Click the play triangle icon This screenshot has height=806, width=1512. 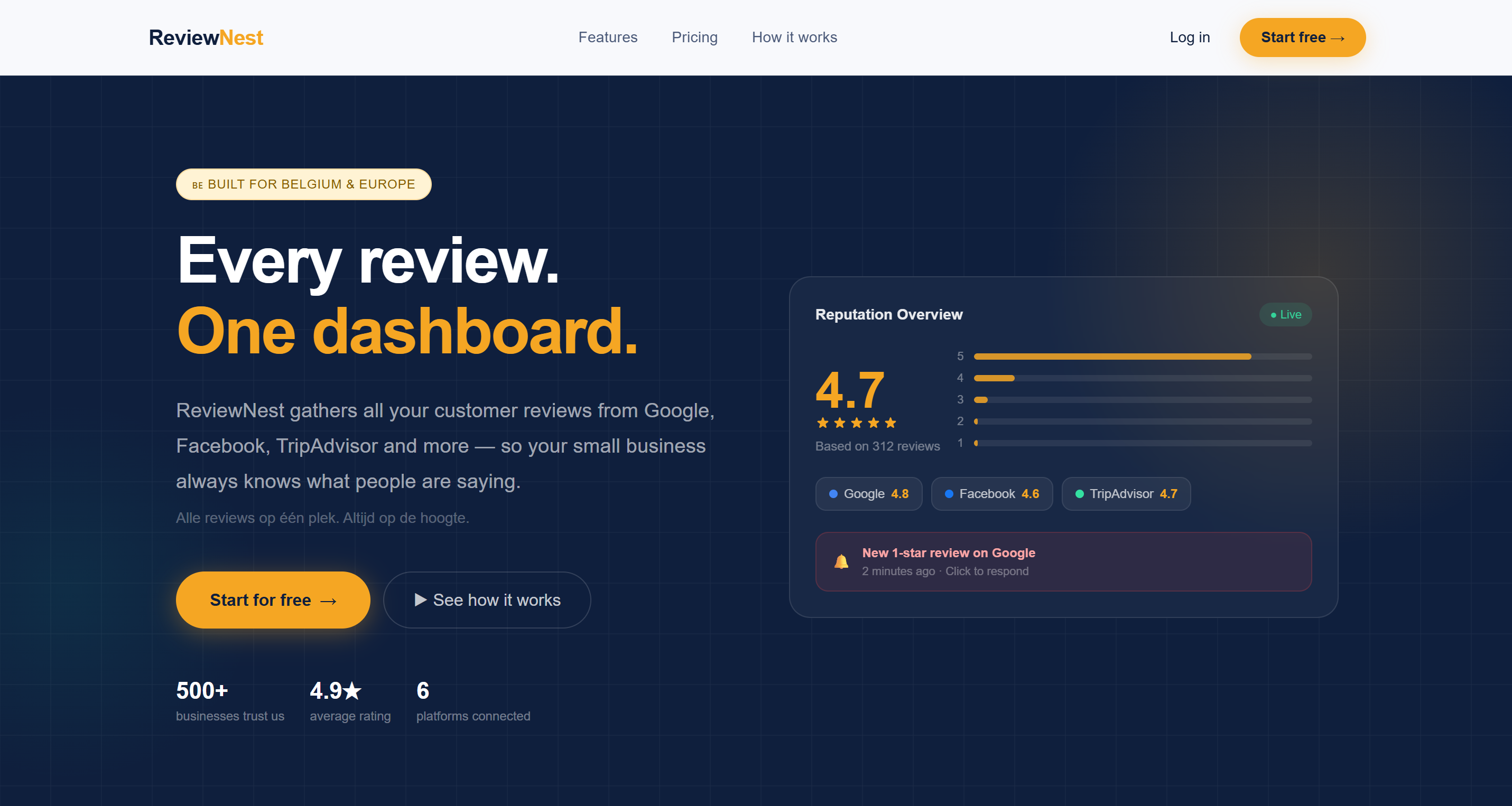pos(420,599)
